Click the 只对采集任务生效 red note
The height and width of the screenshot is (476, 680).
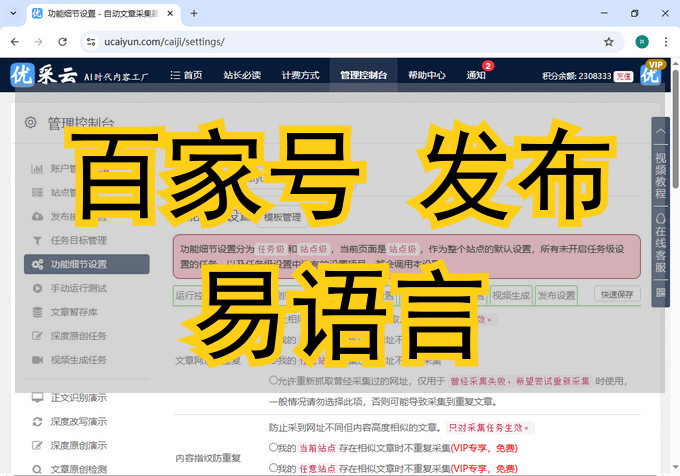[x=490, y=428]
